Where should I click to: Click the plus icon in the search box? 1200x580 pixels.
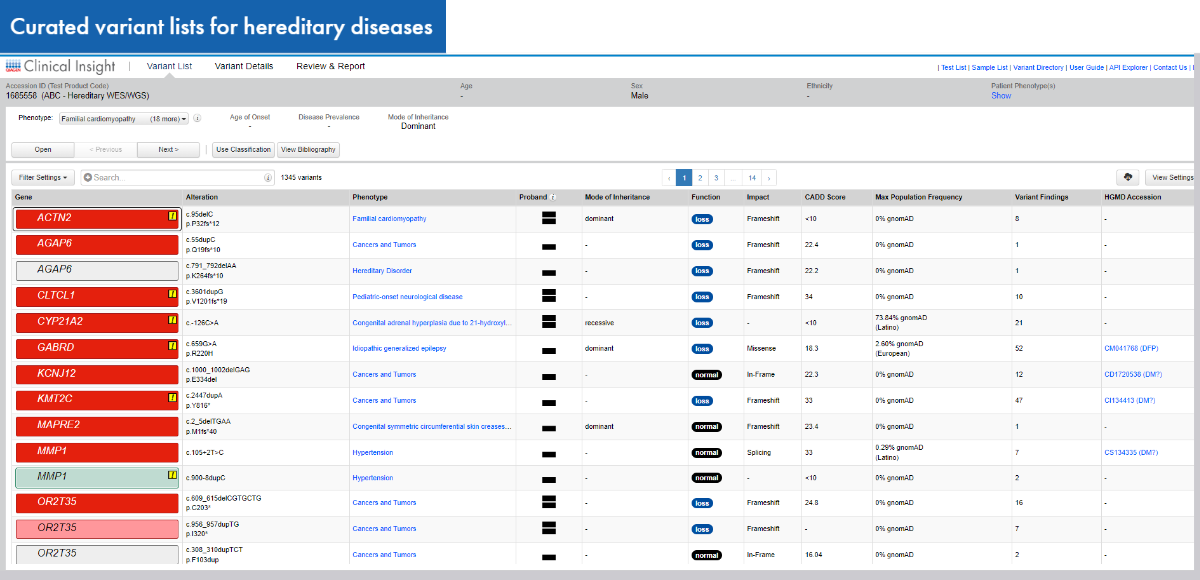[88, 177]
